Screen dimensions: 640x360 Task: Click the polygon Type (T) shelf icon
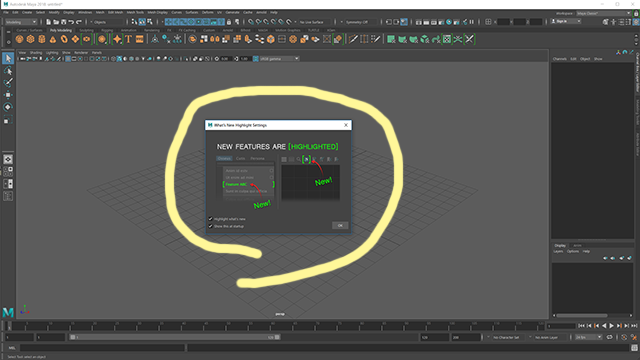click(129, 39)
